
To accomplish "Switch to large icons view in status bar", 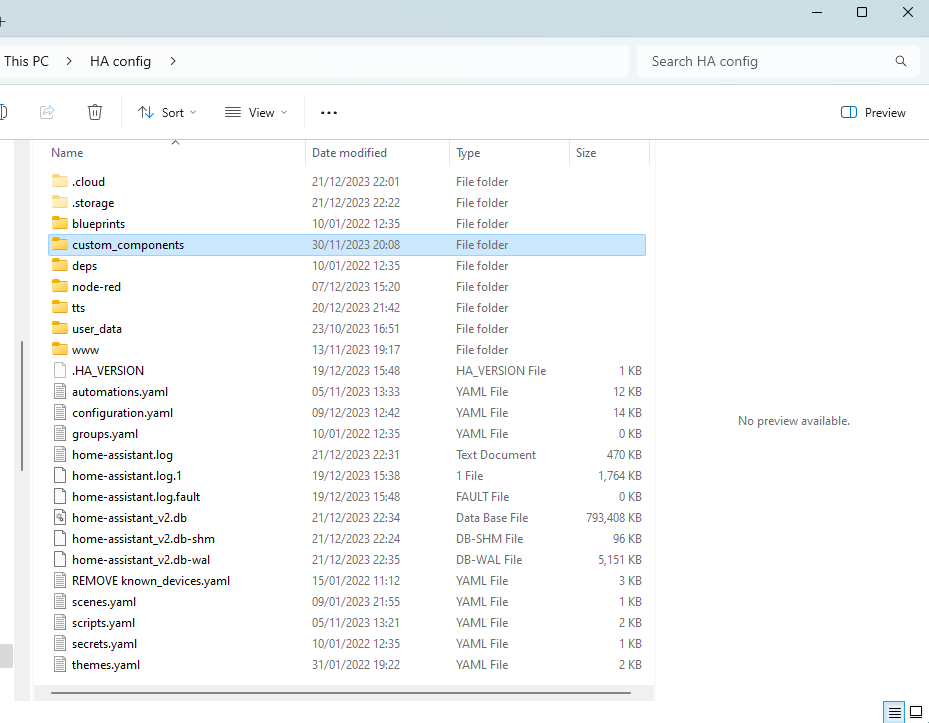I will tap(916, 712).
